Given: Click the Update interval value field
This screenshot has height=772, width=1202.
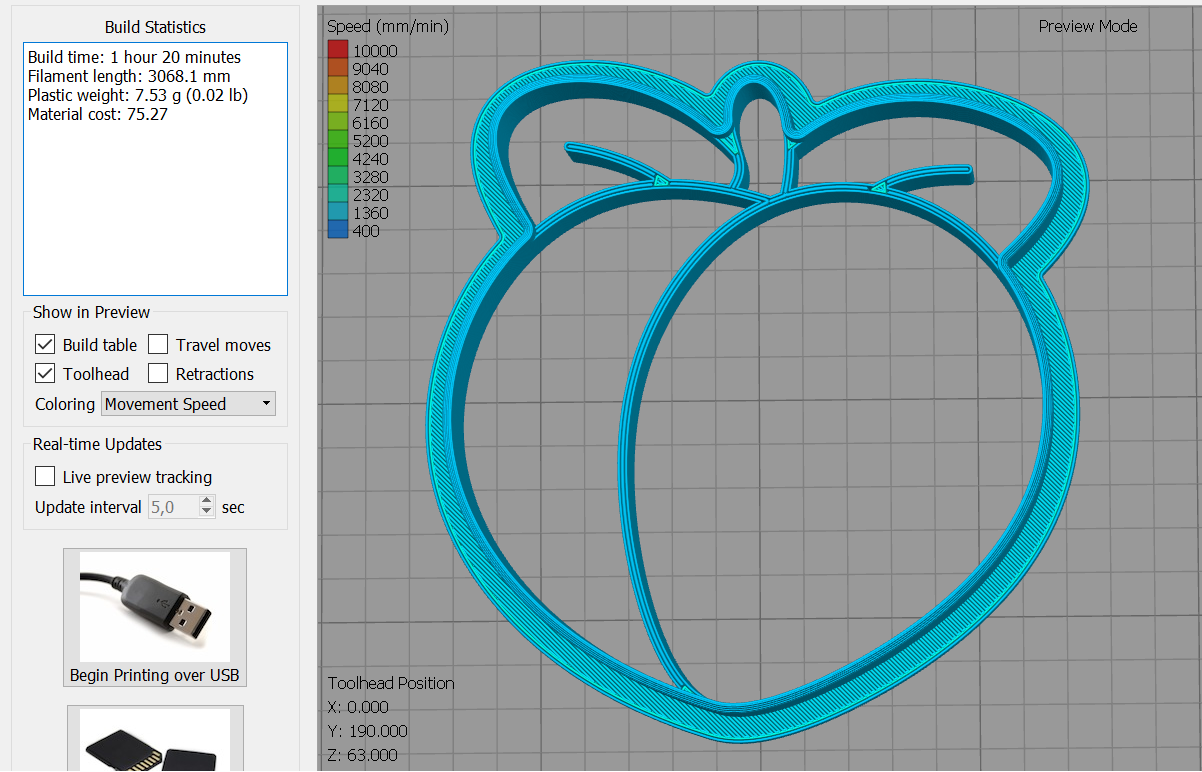Looking at the screenshot, I should pos(172,507).
